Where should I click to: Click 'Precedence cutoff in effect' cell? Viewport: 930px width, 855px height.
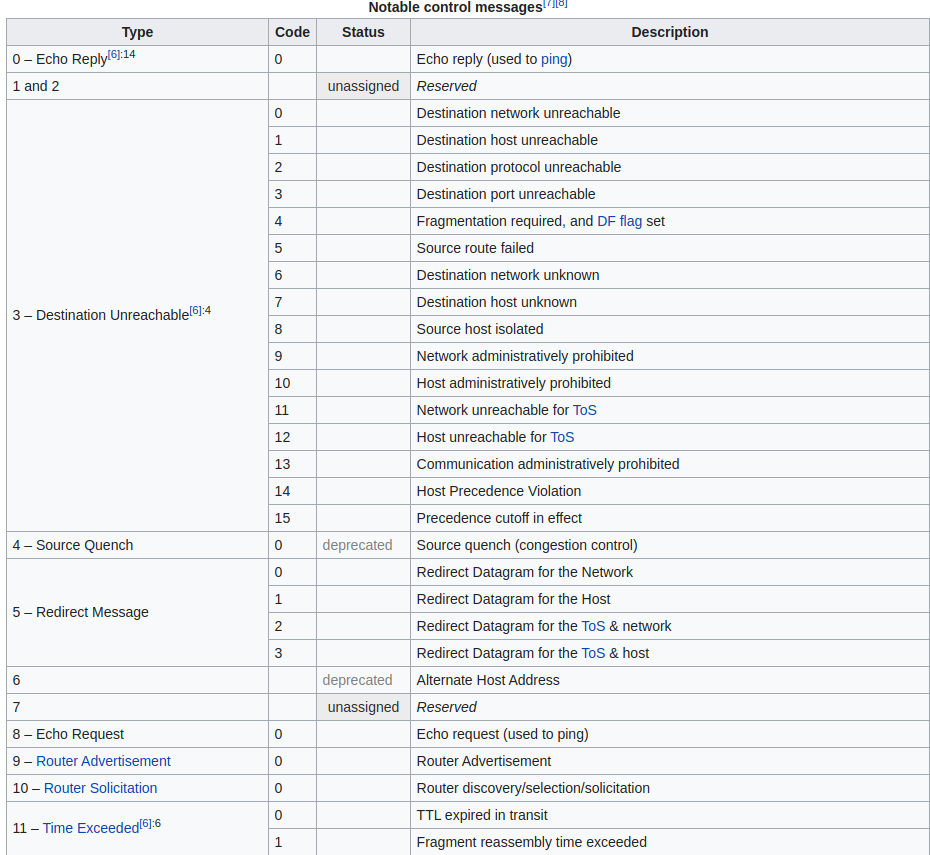coord(670,518)
